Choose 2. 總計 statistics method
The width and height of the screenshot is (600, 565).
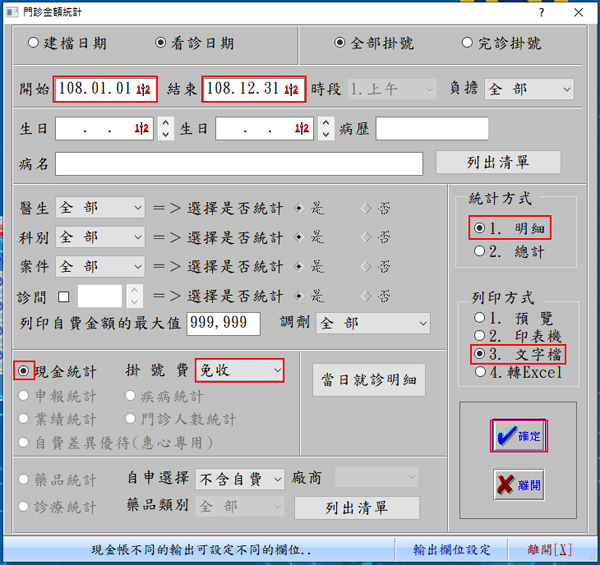(x=480, y=252)
